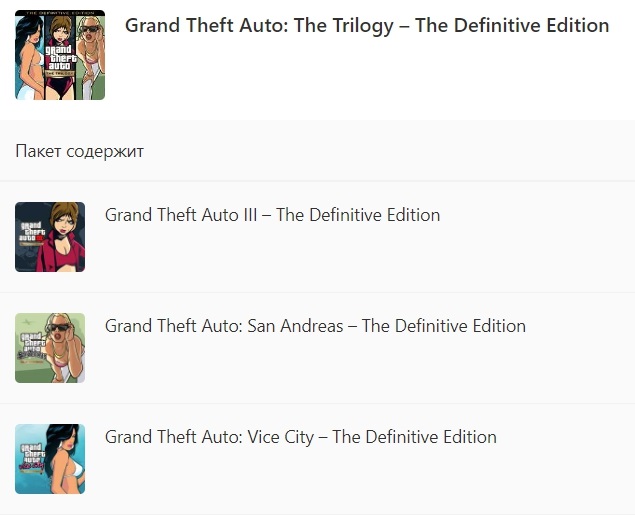This screenshot has width=635, height=515.
Task: Click the right character panel on Trilogy cover
Action: click(x=90, y=60)
